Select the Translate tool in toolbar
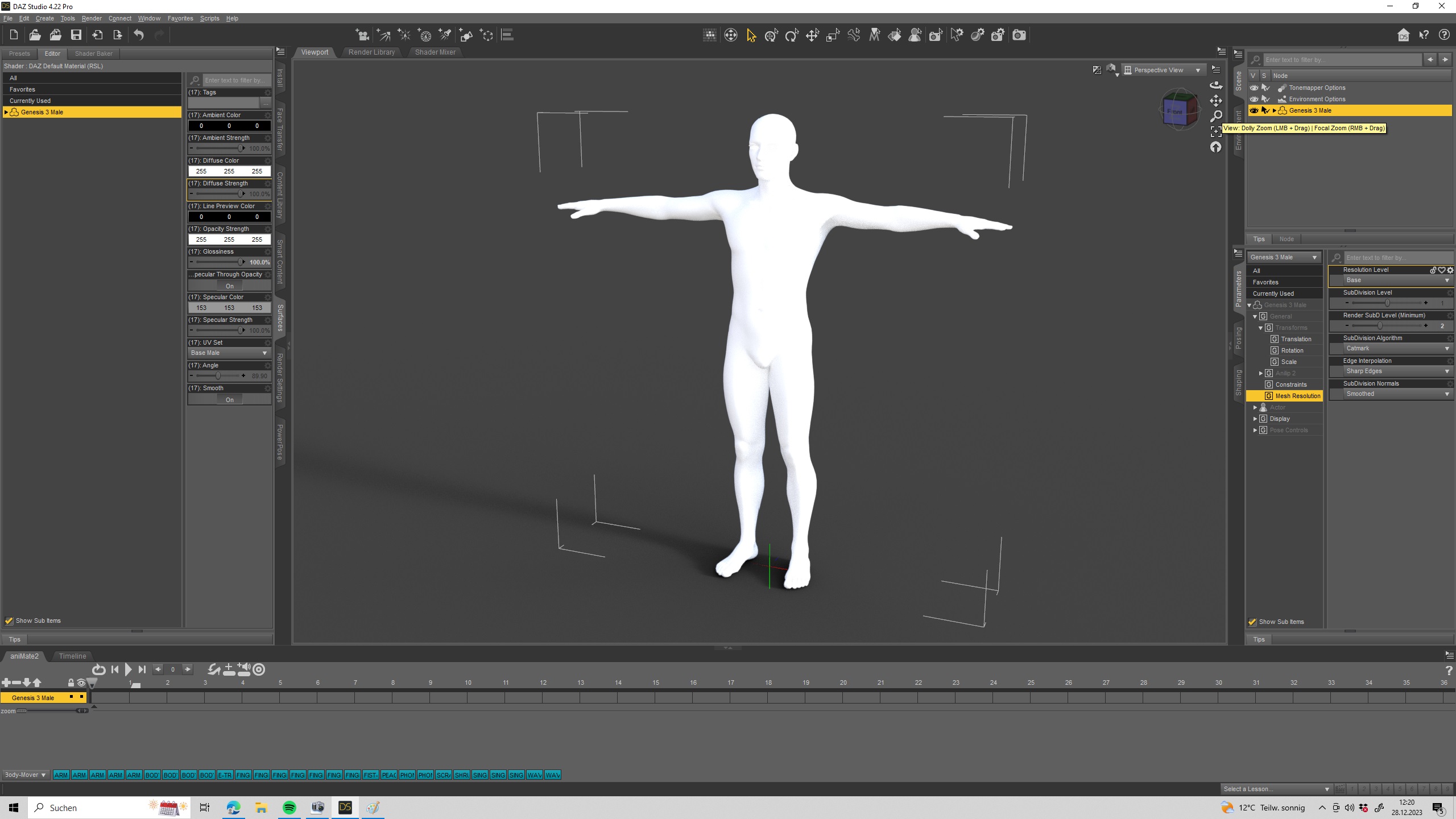This screenshot has width=1456, height=819. click(x=812, y=36)
